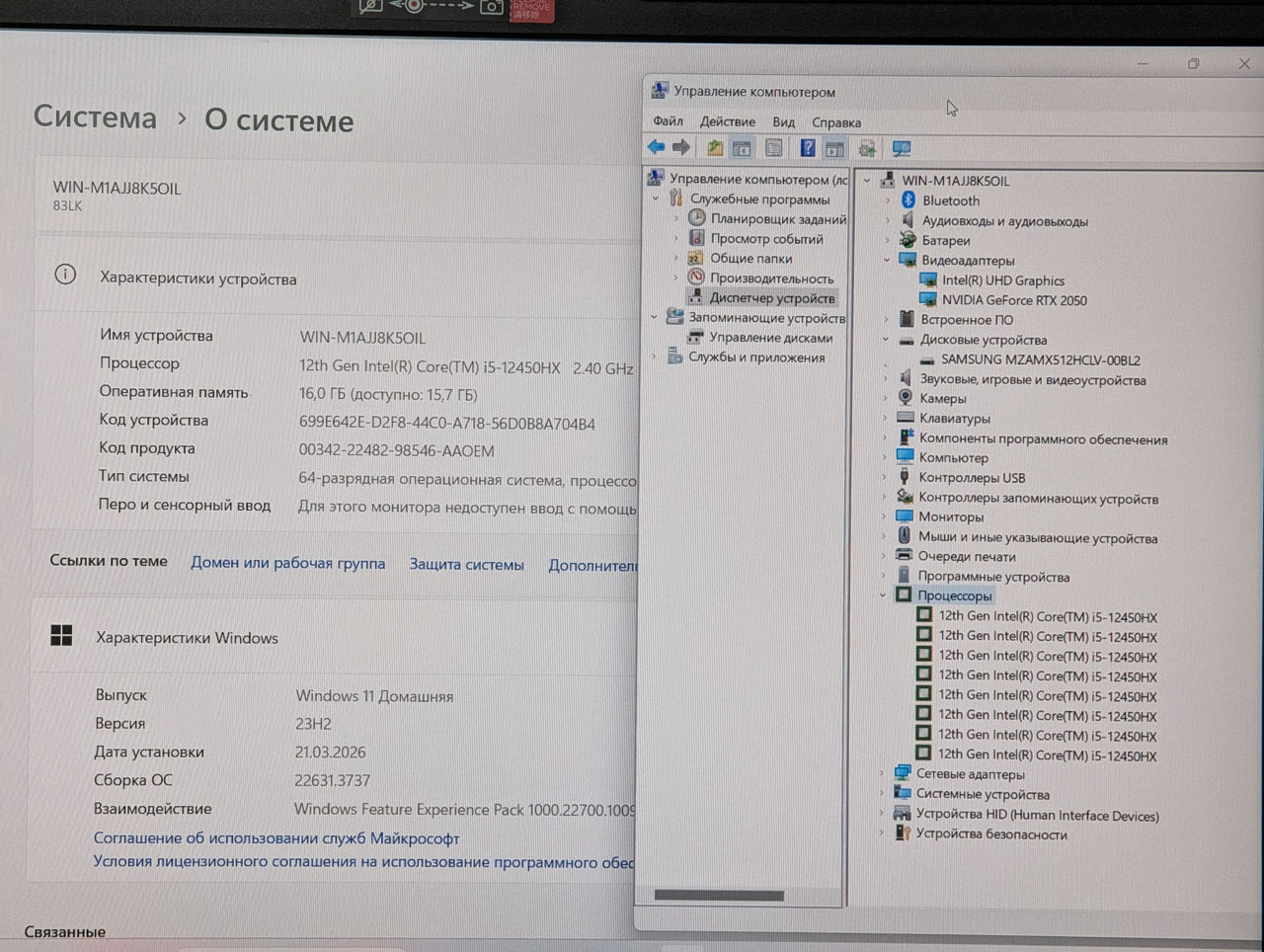Click the Устройства безопасности icon
This screenshot has width=1264, height=952.
pos(902,833)
